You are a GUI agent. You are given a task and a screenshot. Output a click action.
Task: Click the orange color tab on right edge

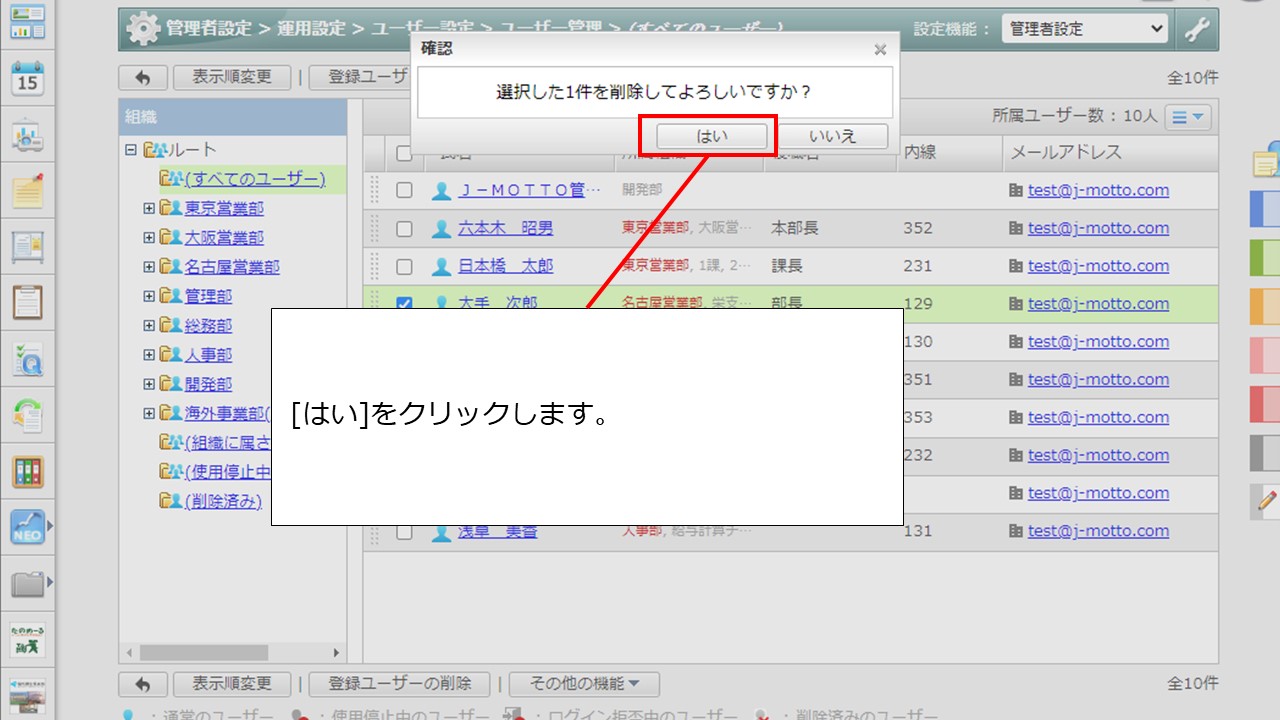point(1264,307)
